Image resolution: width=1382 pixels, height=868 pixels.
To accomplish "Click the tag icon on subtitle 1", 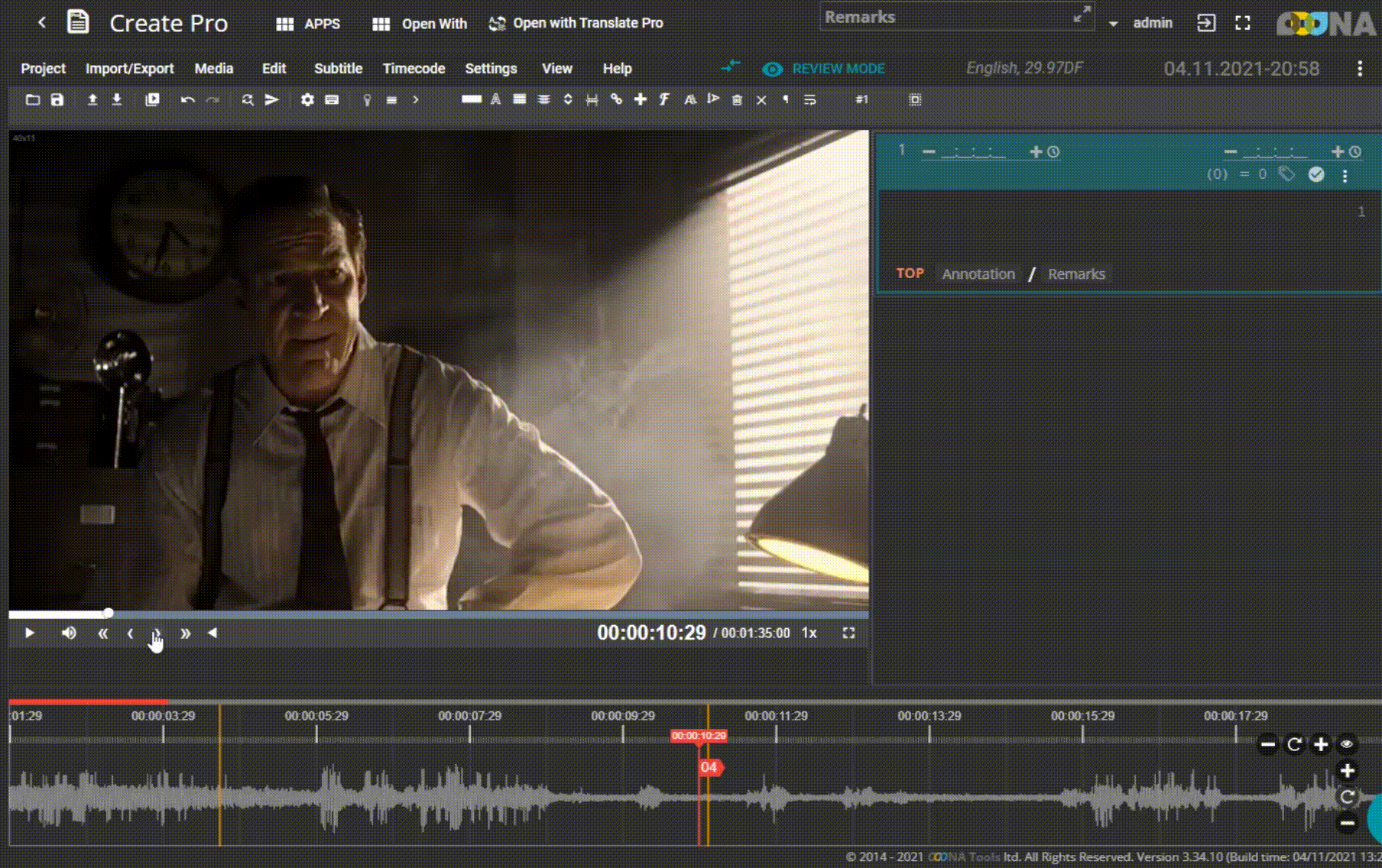I will pos(1287,174).
